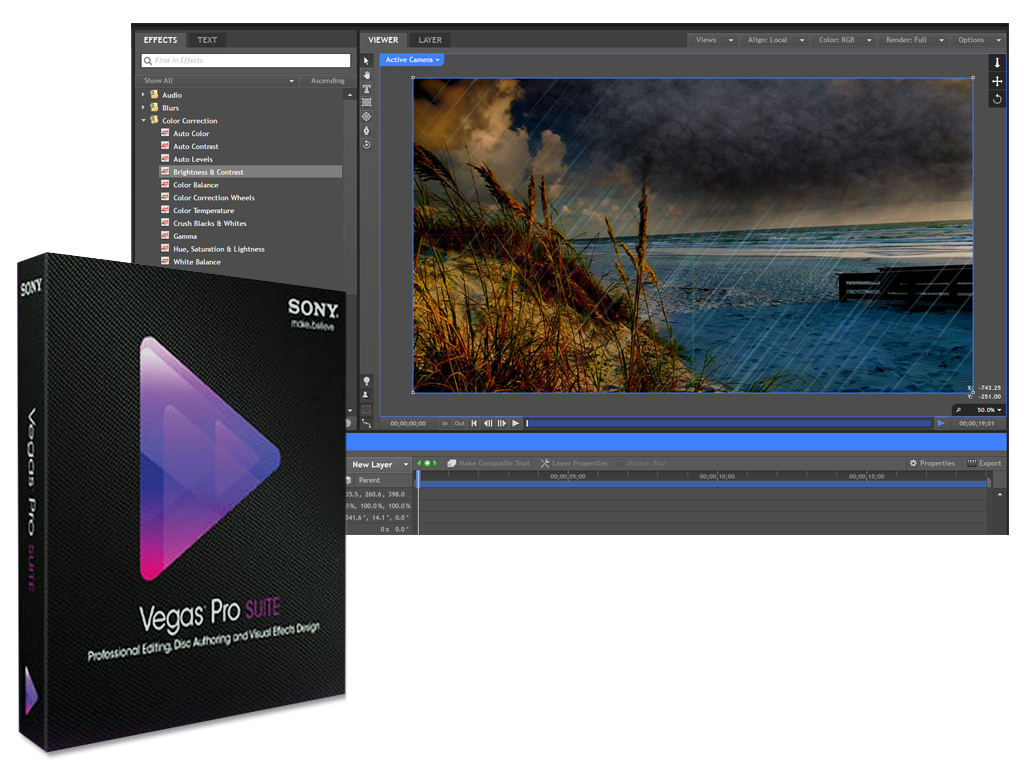The image size is (1024, 768).
Task: Expand the Audio effects folder
Action: click(143, 95)
